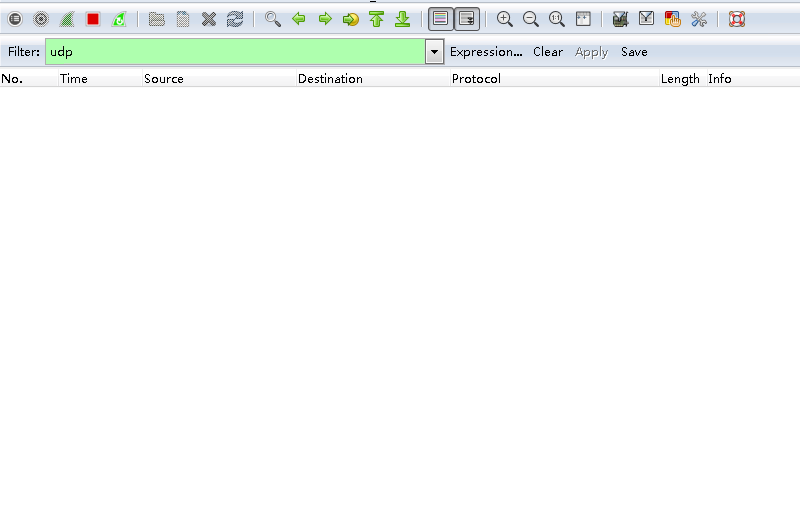Screen dimensions: 800x519
Task: Save the capture file icon
Action: [x=183, y=19]
